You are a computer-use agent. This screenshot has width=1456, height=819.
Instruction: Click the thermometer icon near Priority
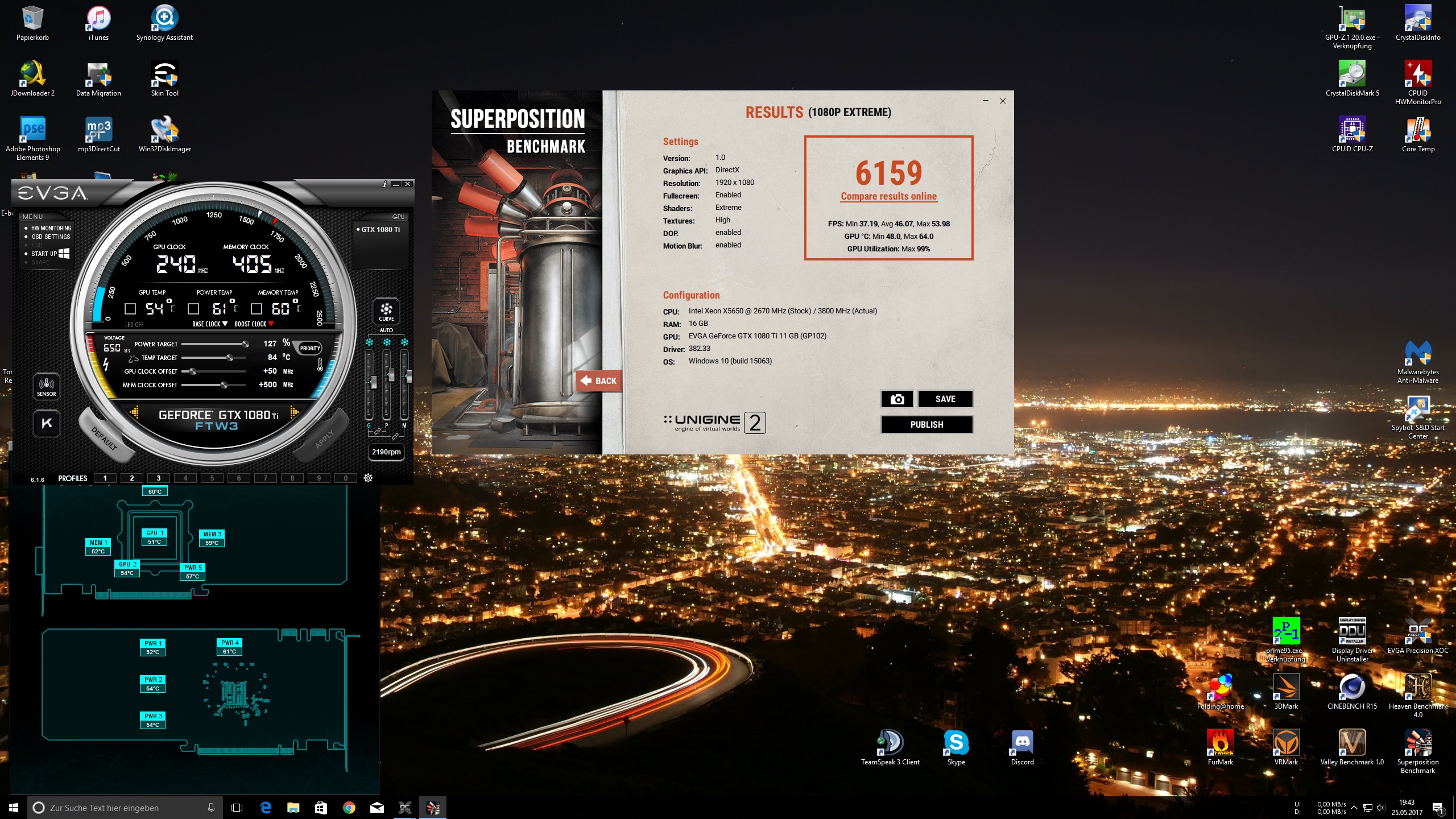[x=320, y=365]
